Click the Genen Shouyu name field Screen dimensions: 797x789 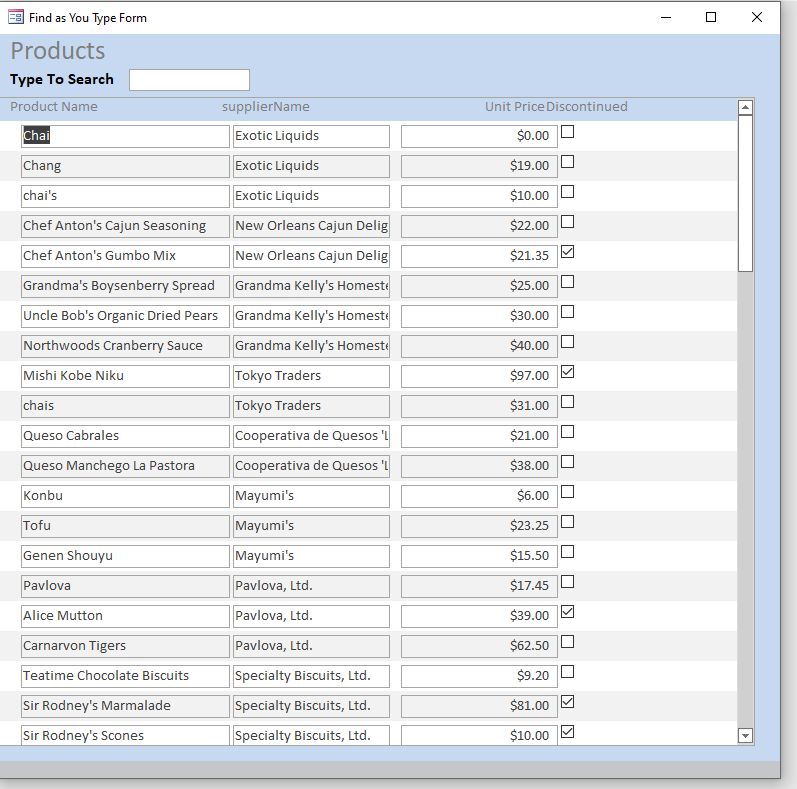(x=125, y=556)
